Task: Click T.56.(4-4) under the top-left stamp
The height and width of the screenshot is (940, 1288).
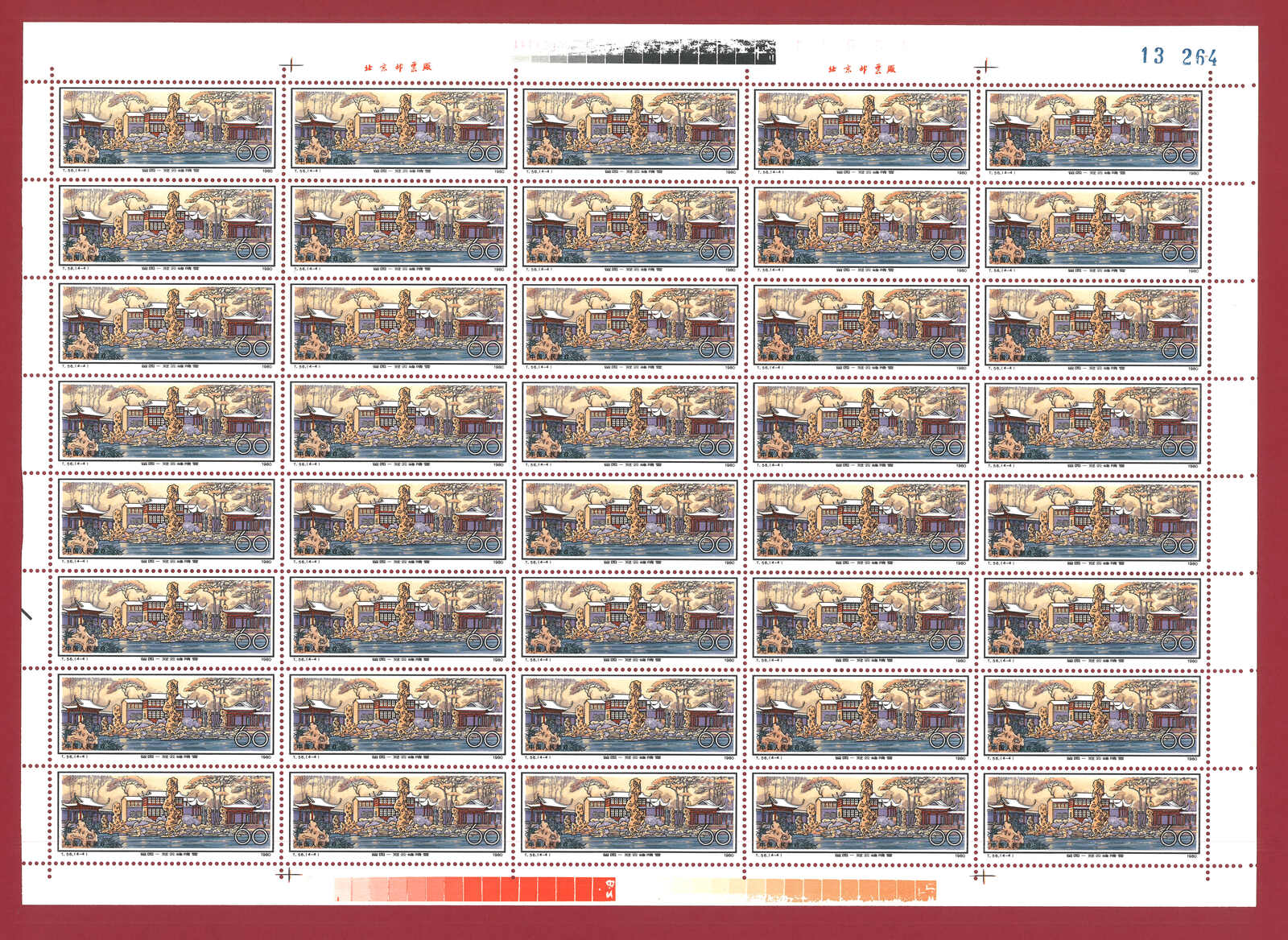Action: [x=75, y=171]
